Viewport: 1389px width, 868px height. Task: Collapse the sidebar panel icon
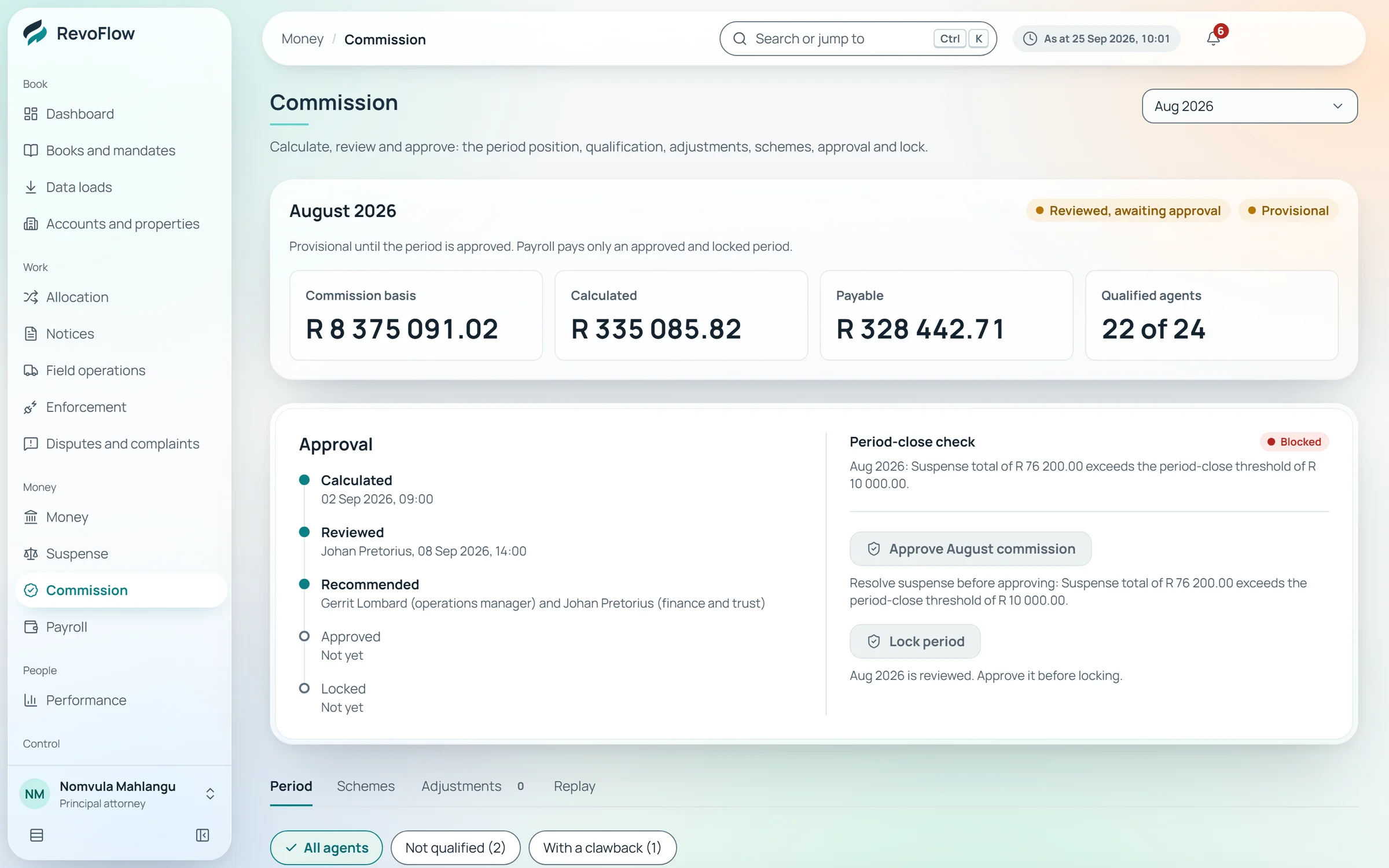(x=203, y=835)
